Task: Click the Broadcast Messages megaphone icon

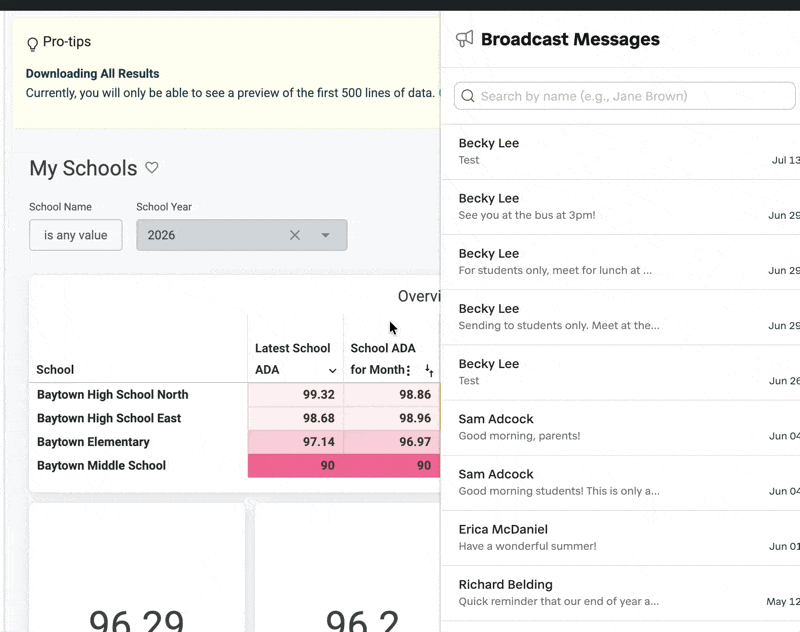Action: (464, 39)
